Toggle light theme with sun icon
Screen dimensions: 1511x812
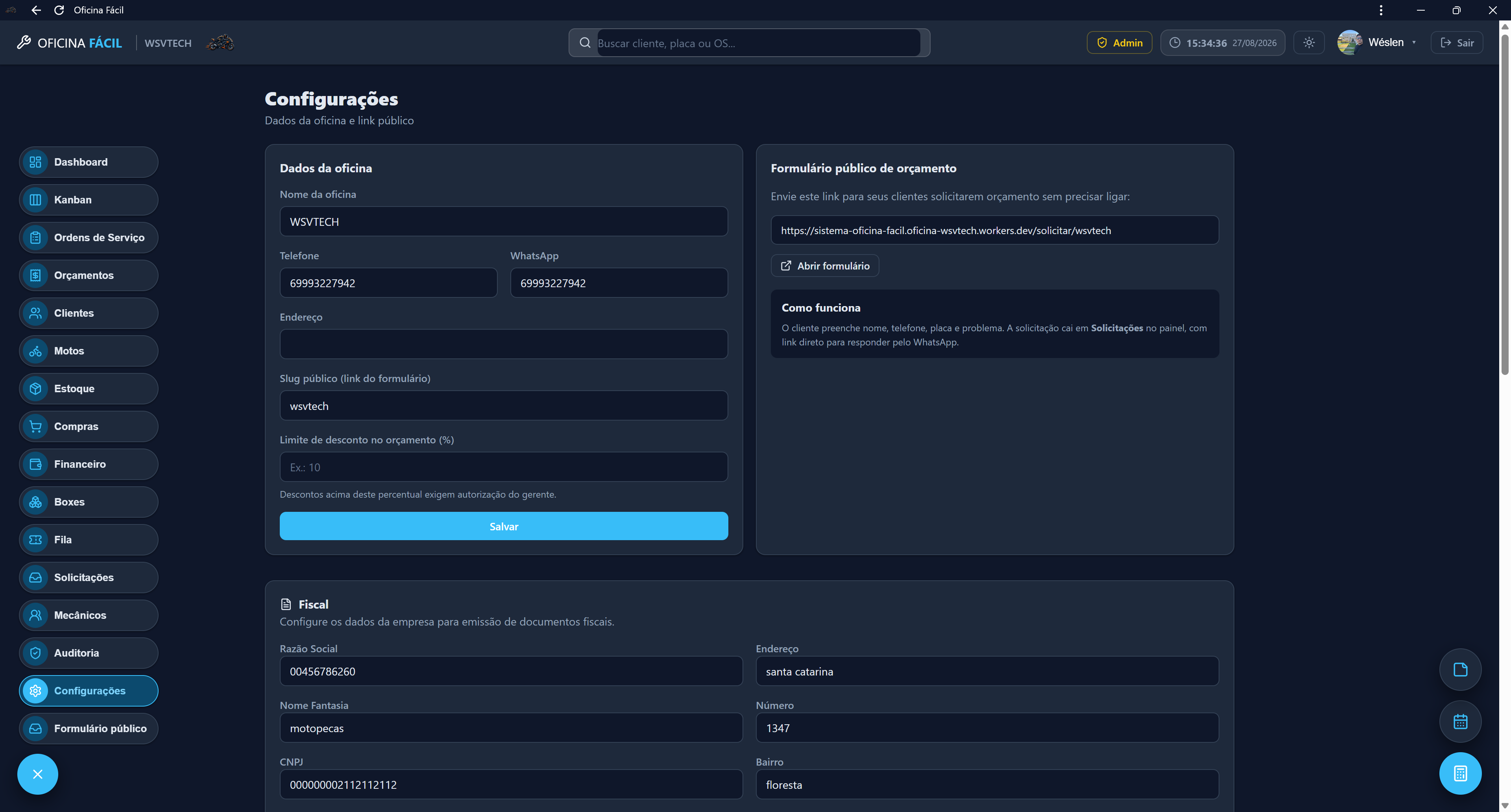(x=1309, y=43)
